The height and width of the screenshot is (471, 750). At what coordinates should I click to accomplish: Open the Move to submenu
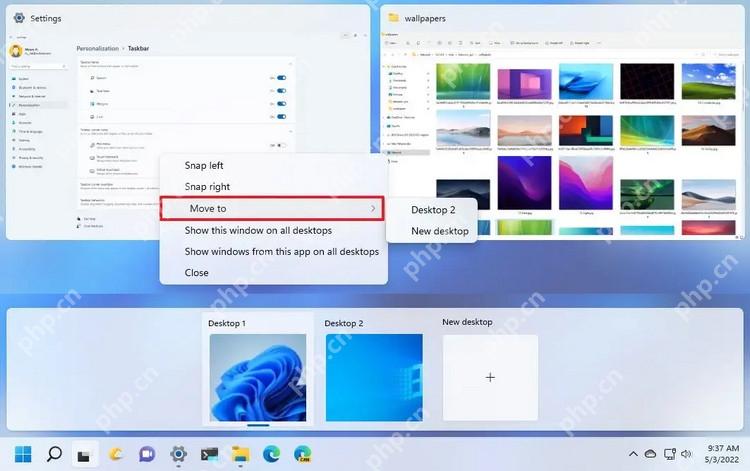(272, 208)
